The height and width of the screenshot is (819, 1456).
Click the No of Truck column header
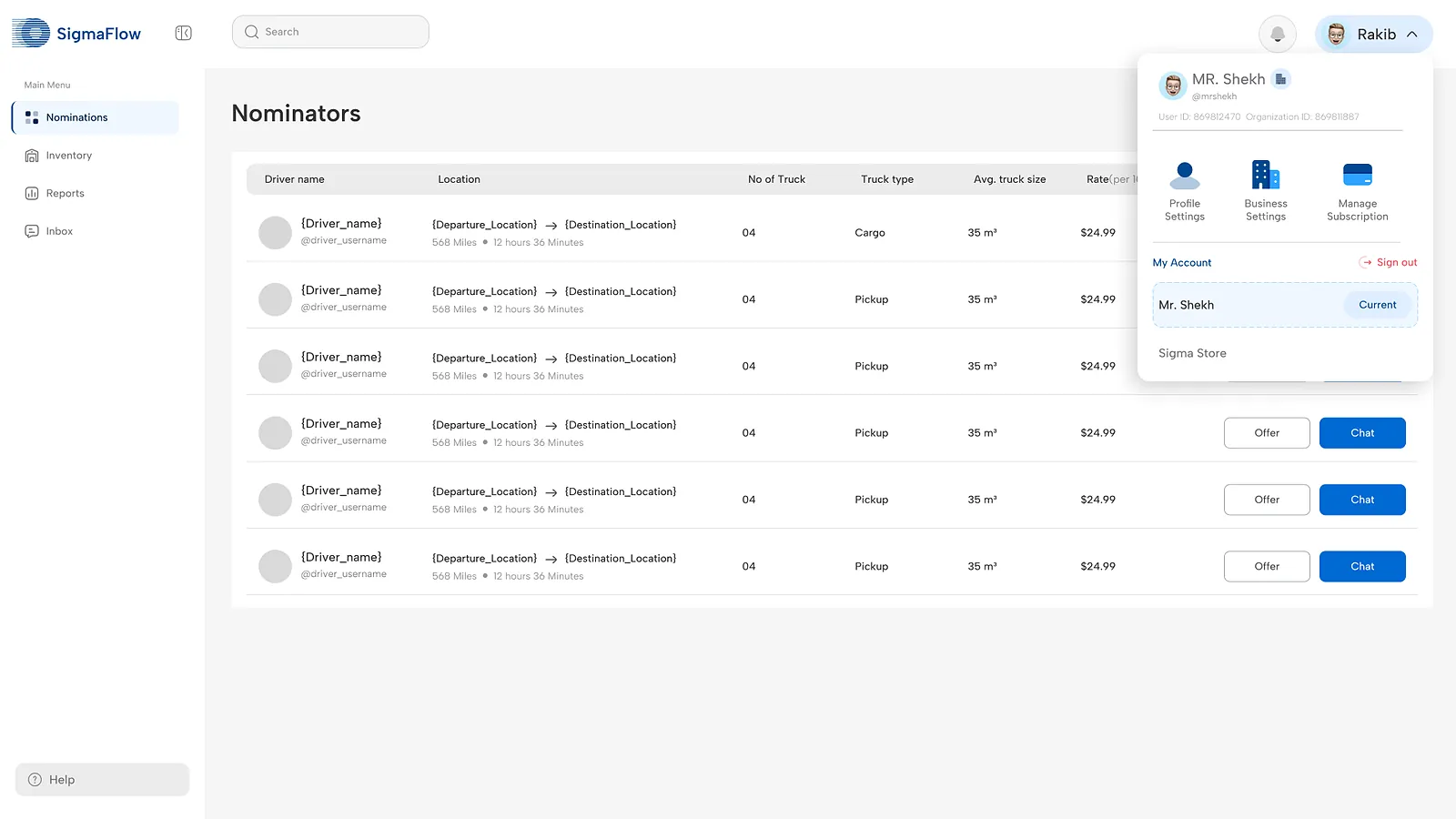[x=776, y=179]
